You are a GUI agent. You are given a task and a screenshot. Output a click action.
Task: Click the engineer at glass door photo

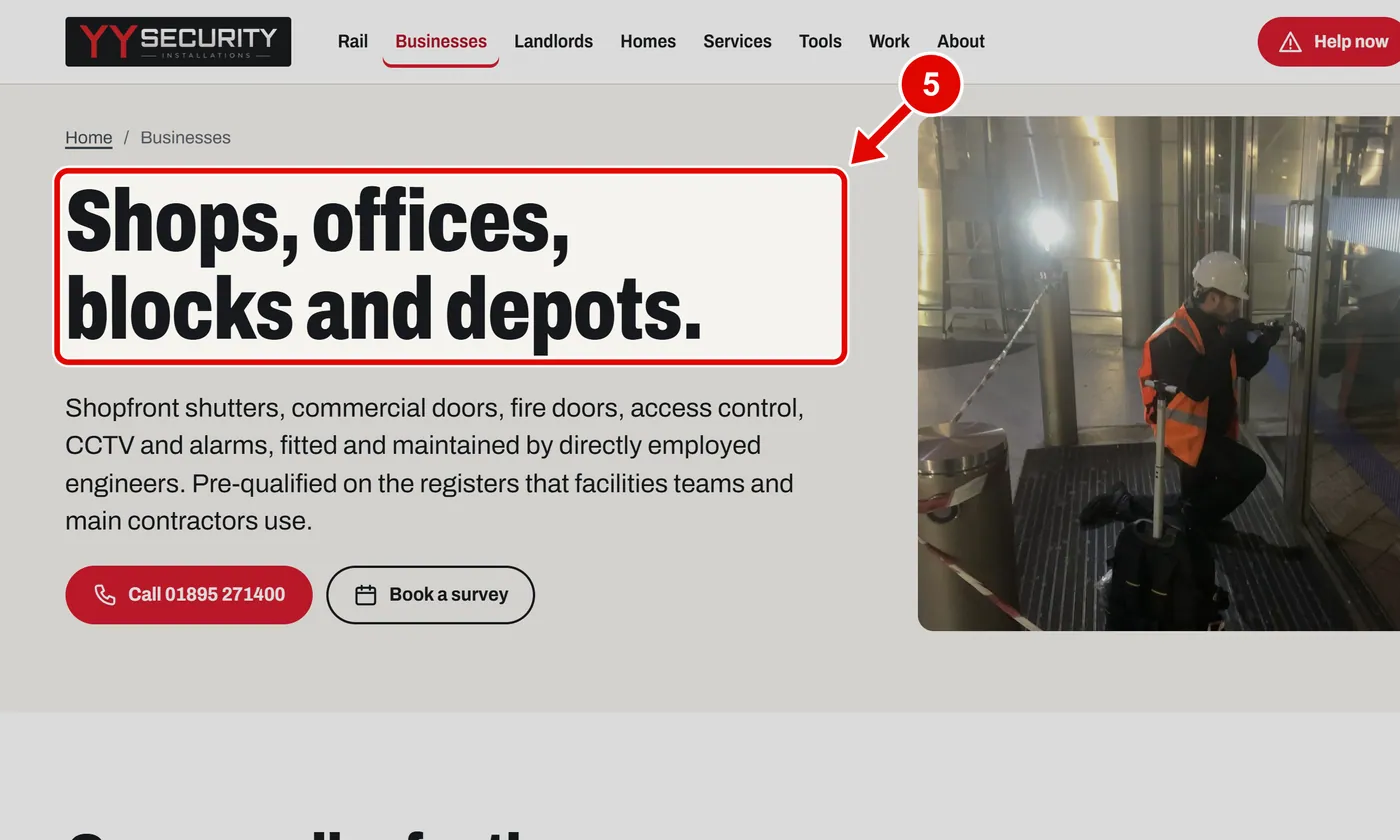(1159, 373)
